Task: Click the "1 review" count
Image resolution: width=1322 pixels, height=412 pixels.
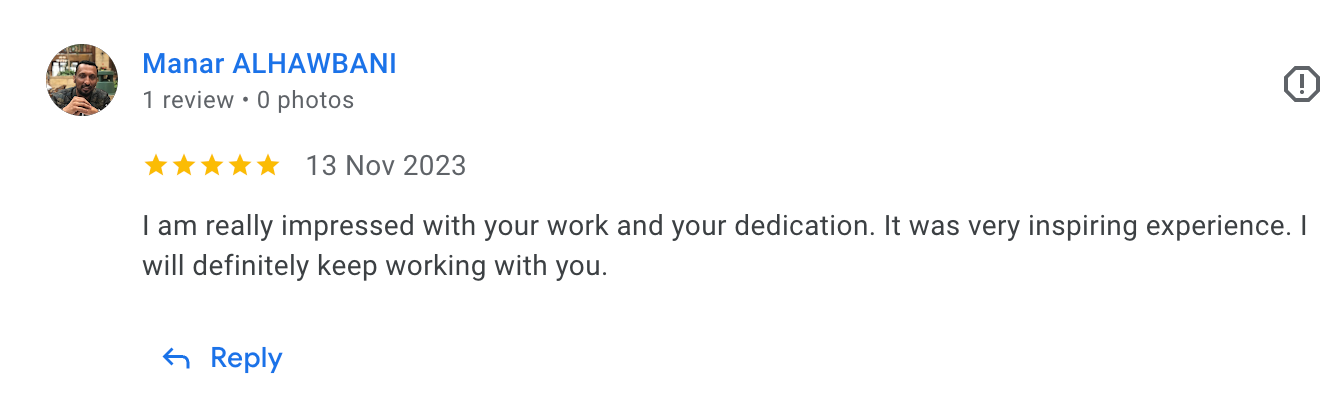Action: (188, 100)
